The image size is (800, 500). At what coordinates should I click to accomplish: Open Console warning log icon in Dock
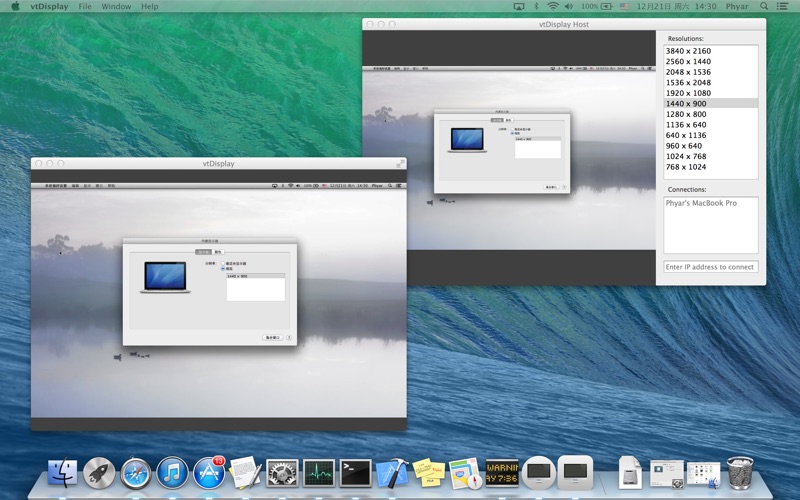[x=502, y=473]
